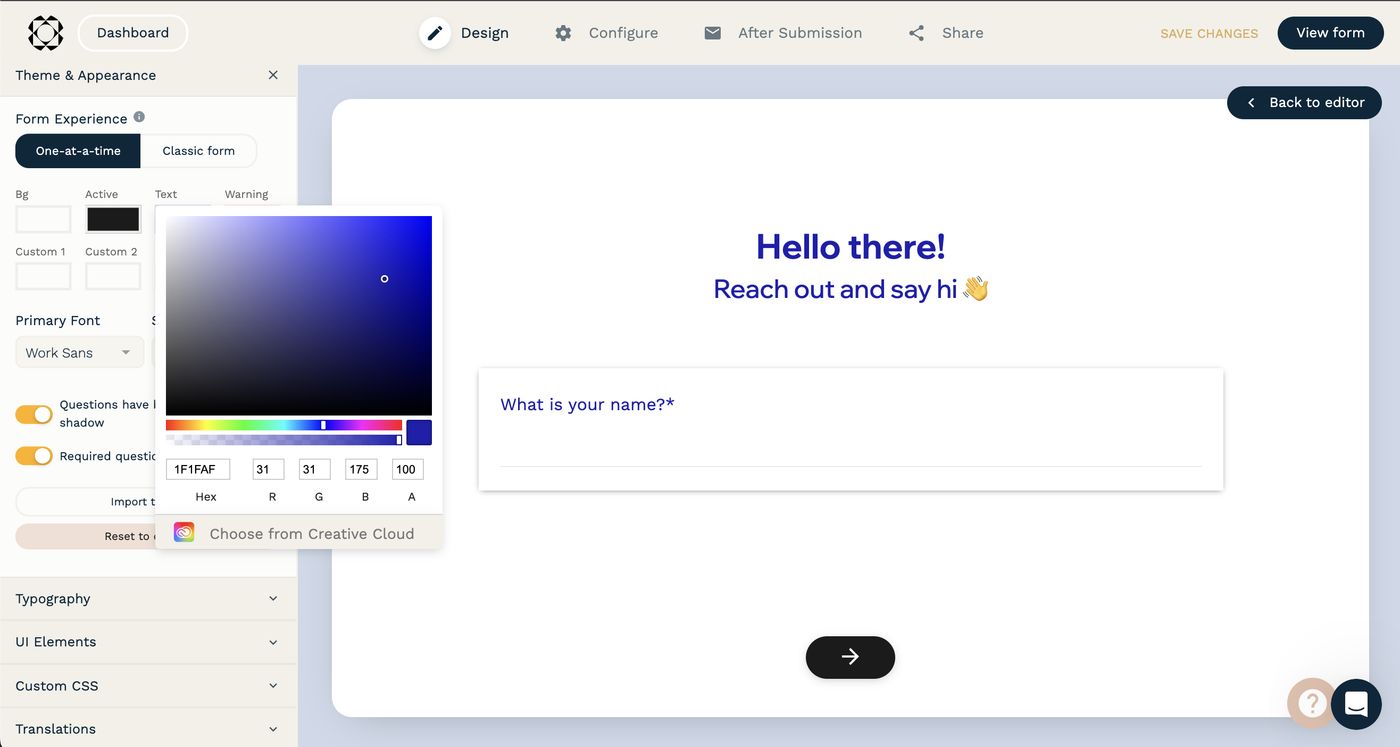The height and width of the screenshot is (747, 1400).
Task: Click the Active color swatch
Action: tap(113, 219)
